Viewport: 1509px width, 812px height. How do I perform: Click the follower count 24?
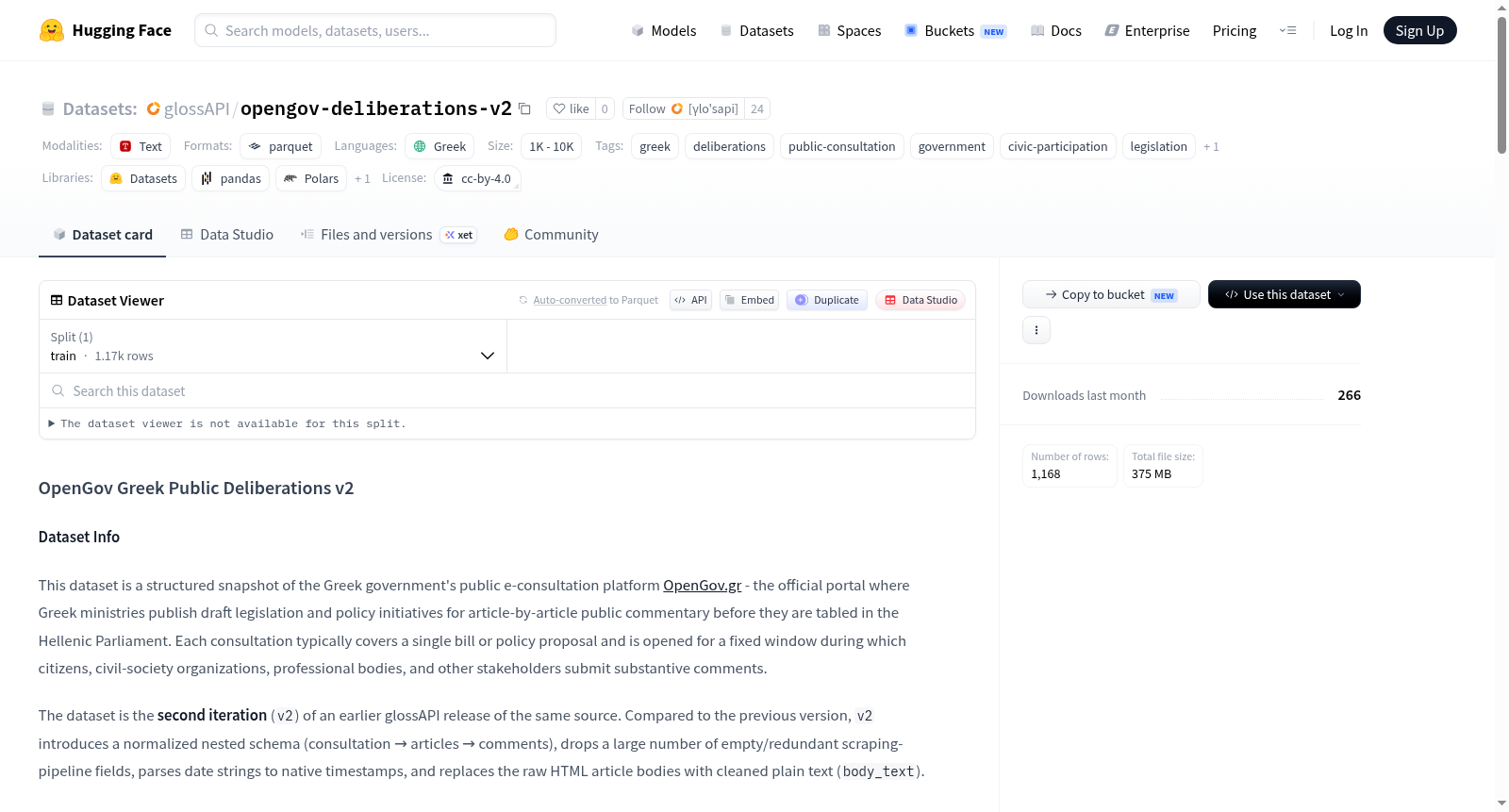757,108
